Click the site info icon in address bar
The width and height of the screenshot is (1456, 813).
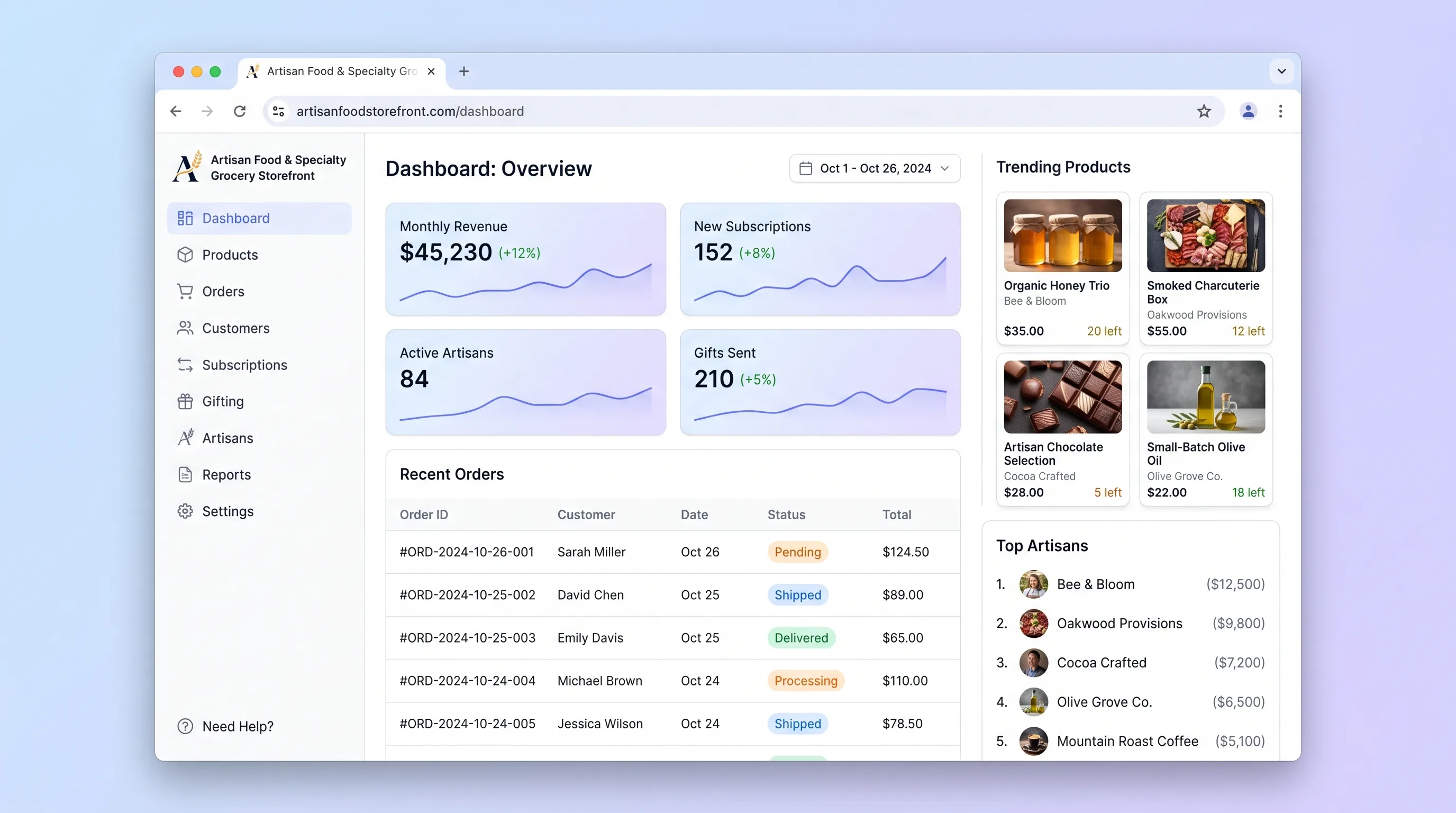pyautogui.click(x=278, y=111)
